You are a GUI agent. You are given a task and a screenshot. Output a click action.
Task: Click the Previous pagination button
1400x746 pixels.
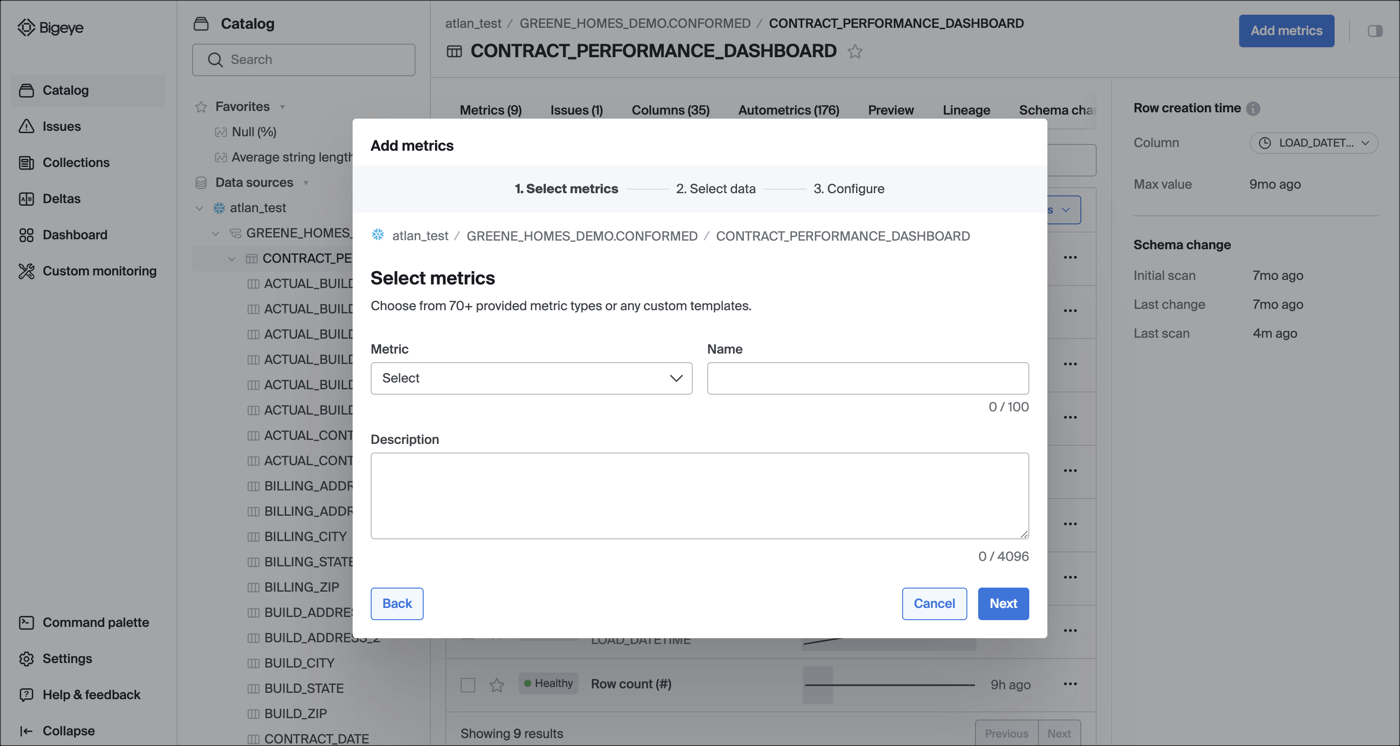click(1006, 733)
